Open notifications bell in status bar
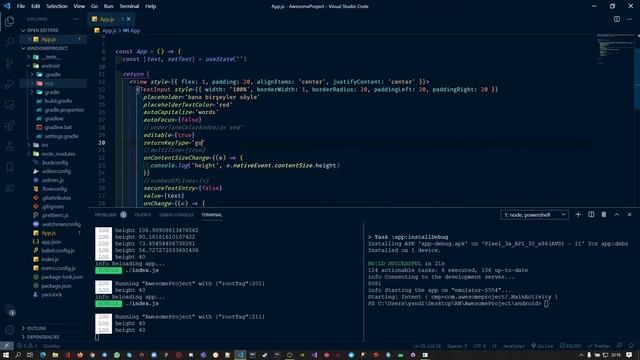The image size is (640, 360). (631, 346)
